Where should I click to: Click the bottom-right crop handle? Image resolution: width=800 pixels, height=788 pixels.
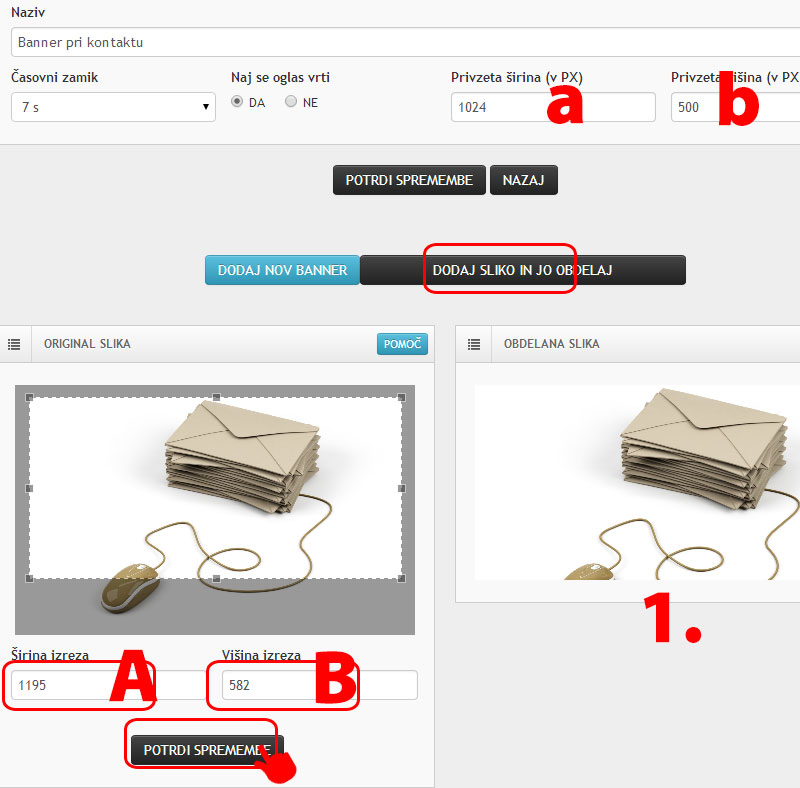[x=402, y=578]
